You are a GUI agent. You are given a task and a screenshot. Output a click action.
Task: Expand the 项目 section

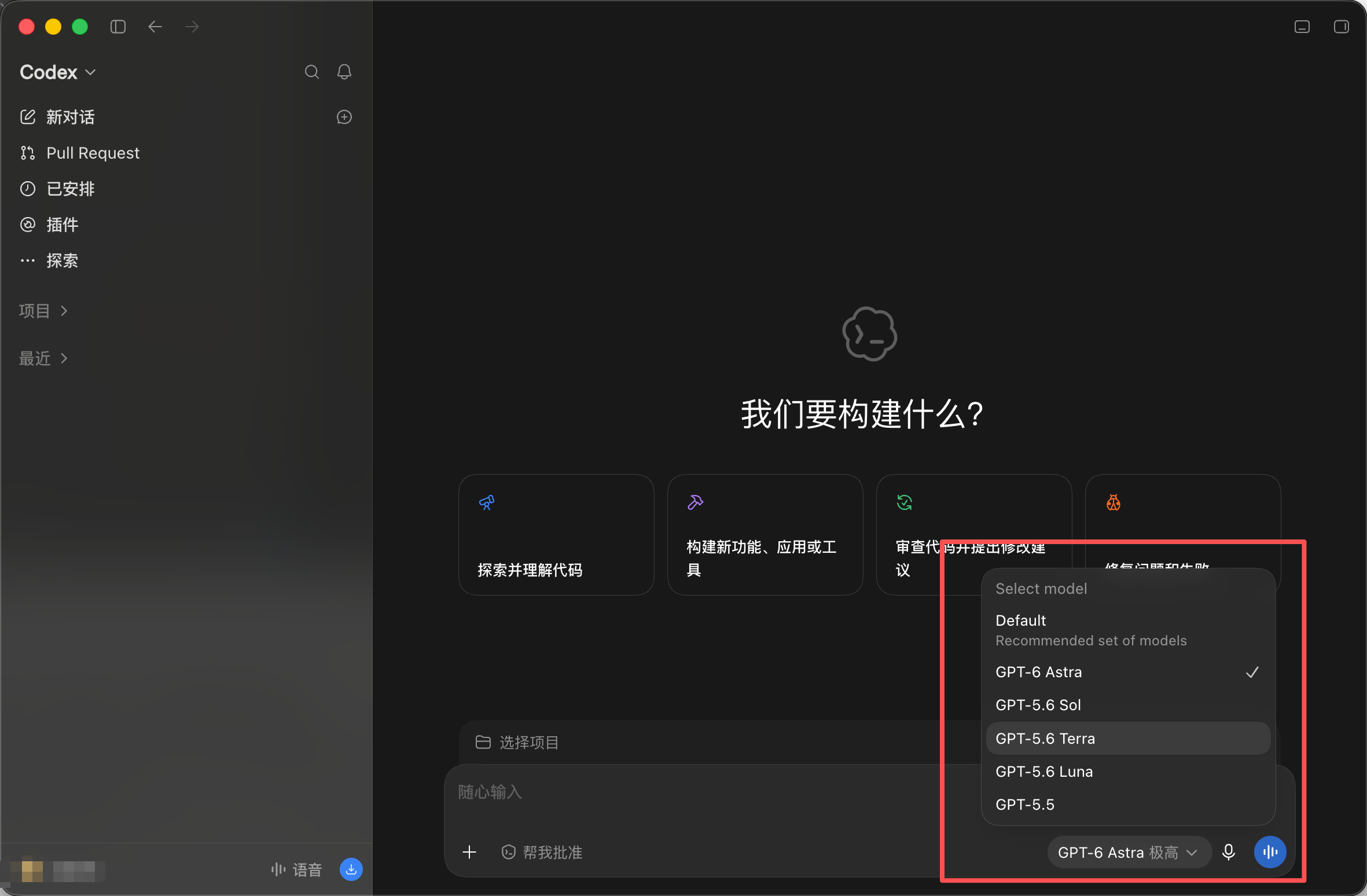[x=43, y=311]
